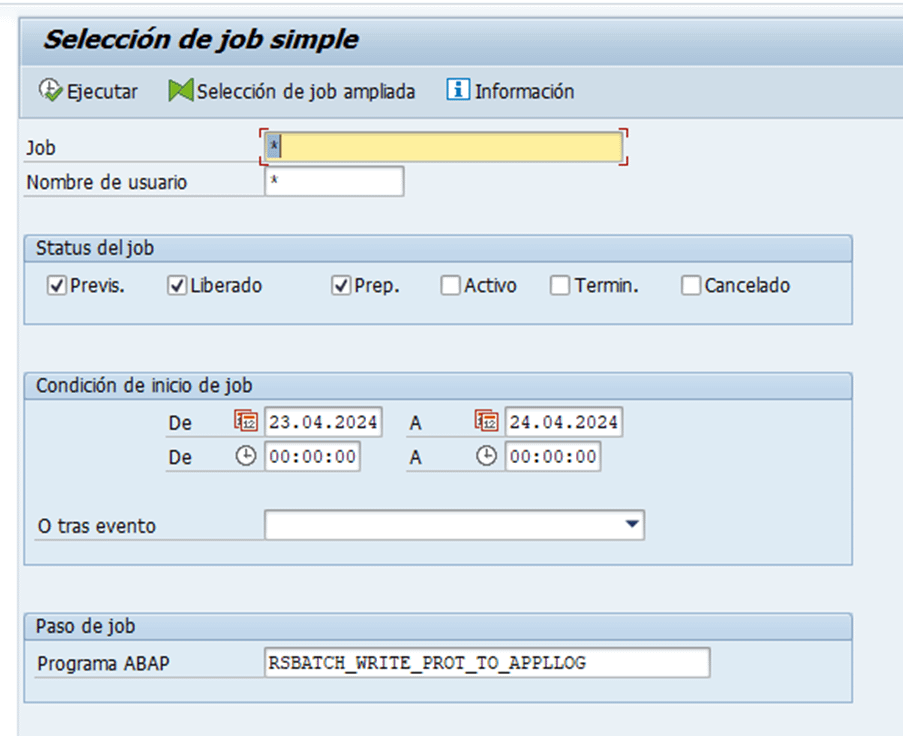Click the Nombre de usuario field

pyautogui.click(x=334, y=182)
